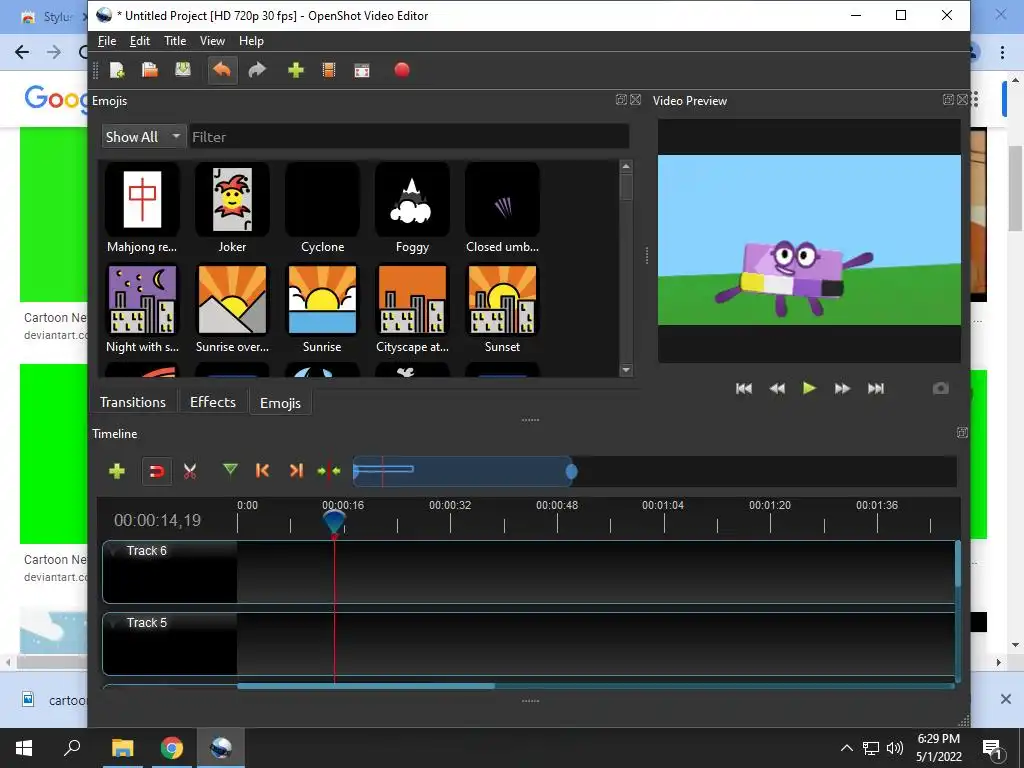The image size is (1024, 768).
Task: Select the Foggy emoji
Action: point(412,209)
